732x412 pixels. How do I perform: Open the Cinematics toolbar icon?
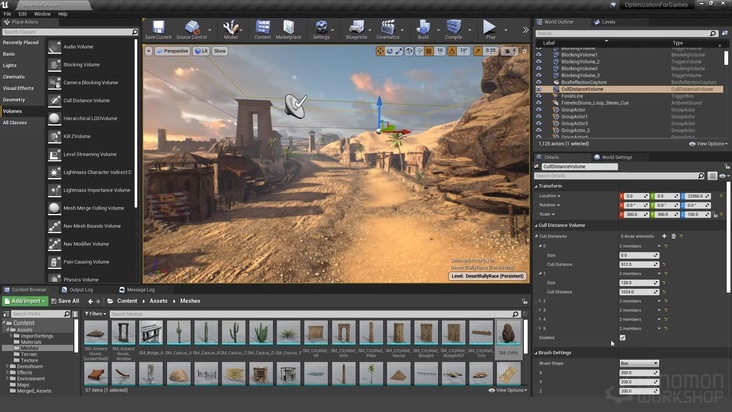pyautogui.click(x=388, y=29)
